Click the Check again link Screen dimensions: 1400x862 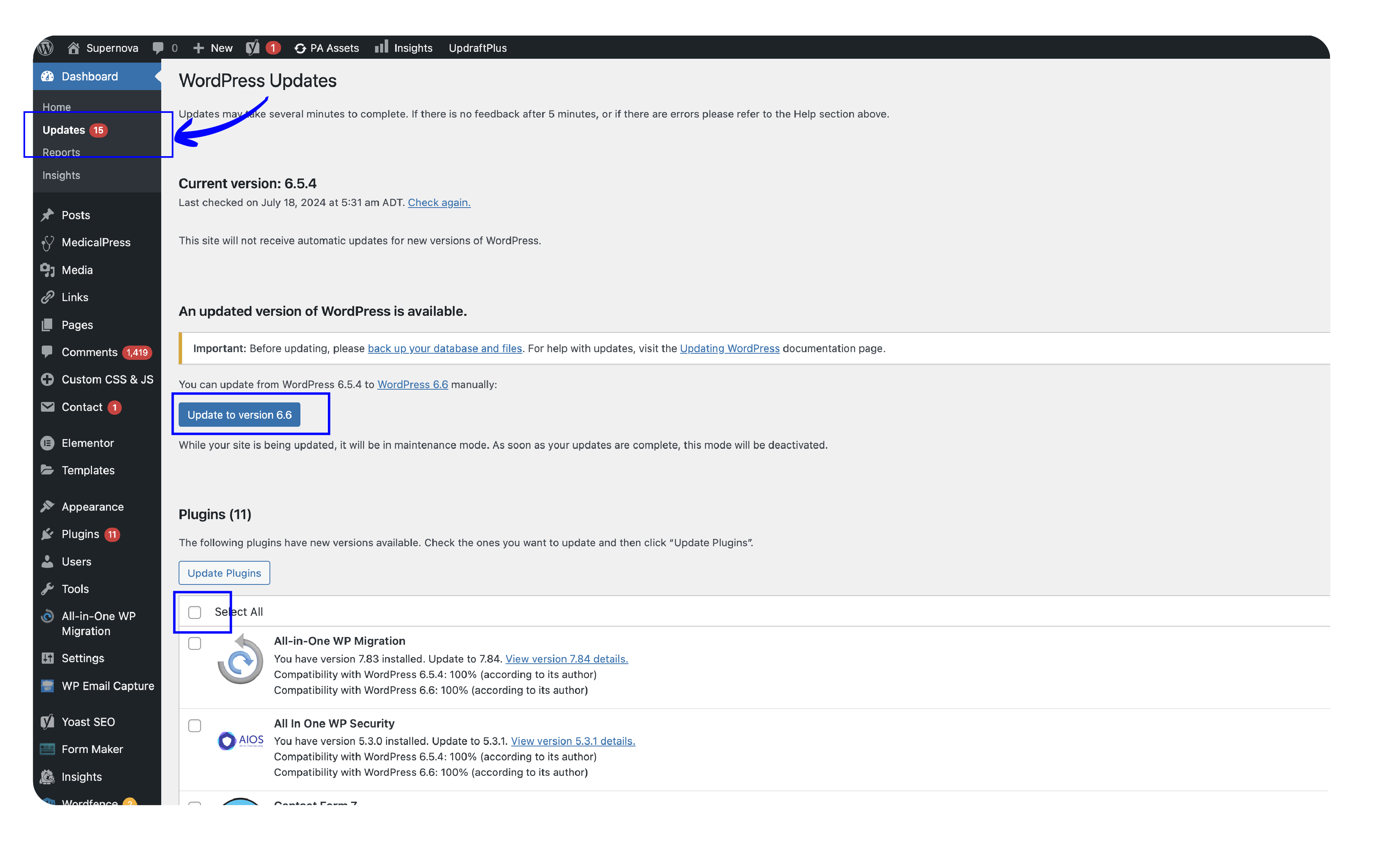tap(438, 203)
